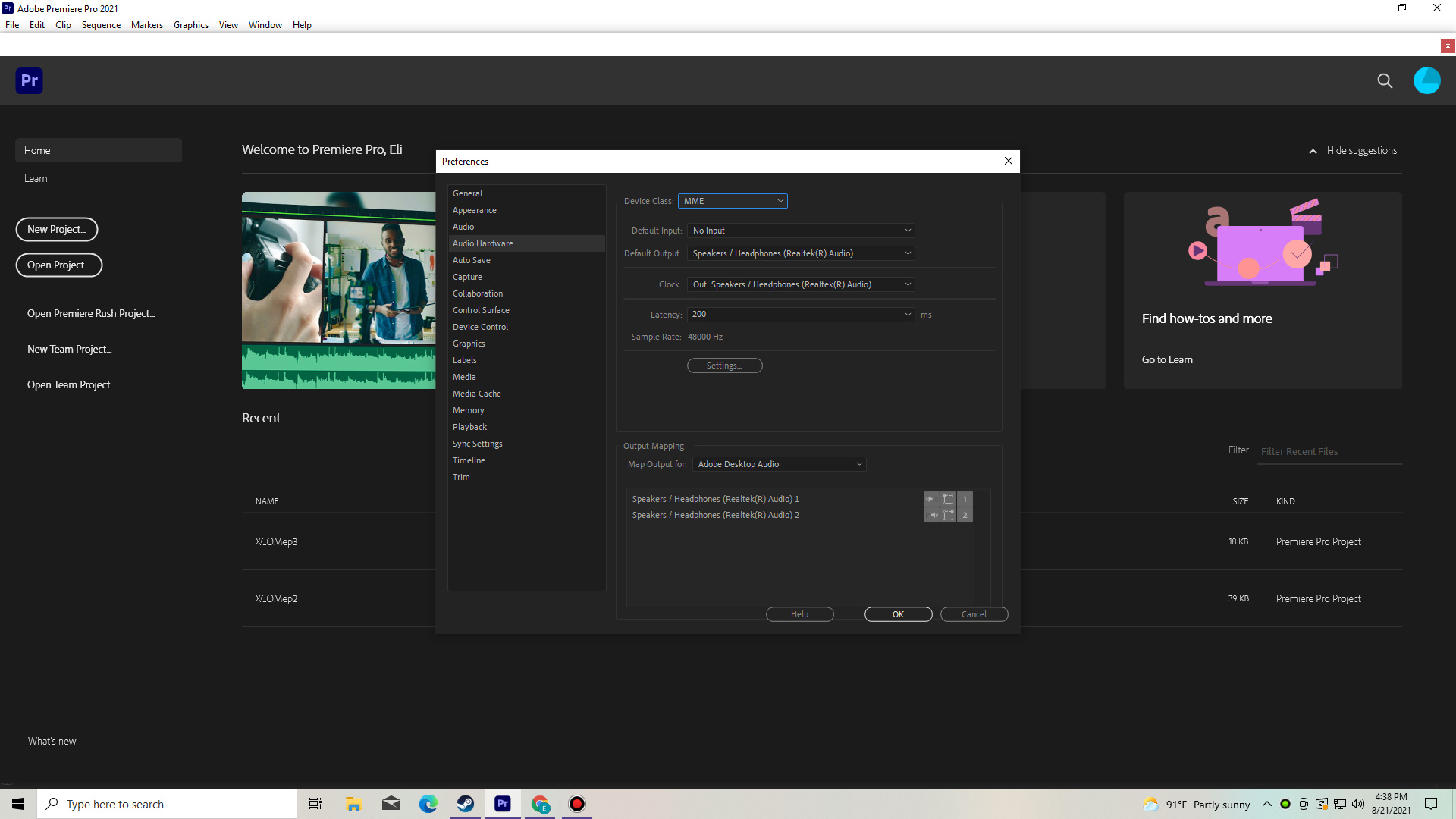Open the Map Output for dropdown
The width and height of the screenshot is (1456, 819).
779,463
